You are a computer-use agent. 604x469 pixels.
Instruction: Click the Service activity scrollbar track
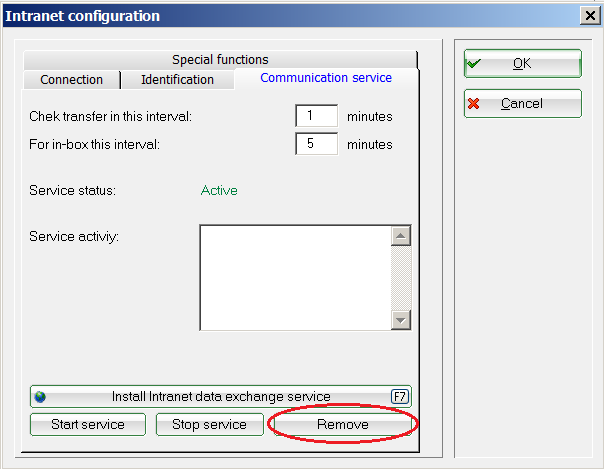tap(401, 278)
